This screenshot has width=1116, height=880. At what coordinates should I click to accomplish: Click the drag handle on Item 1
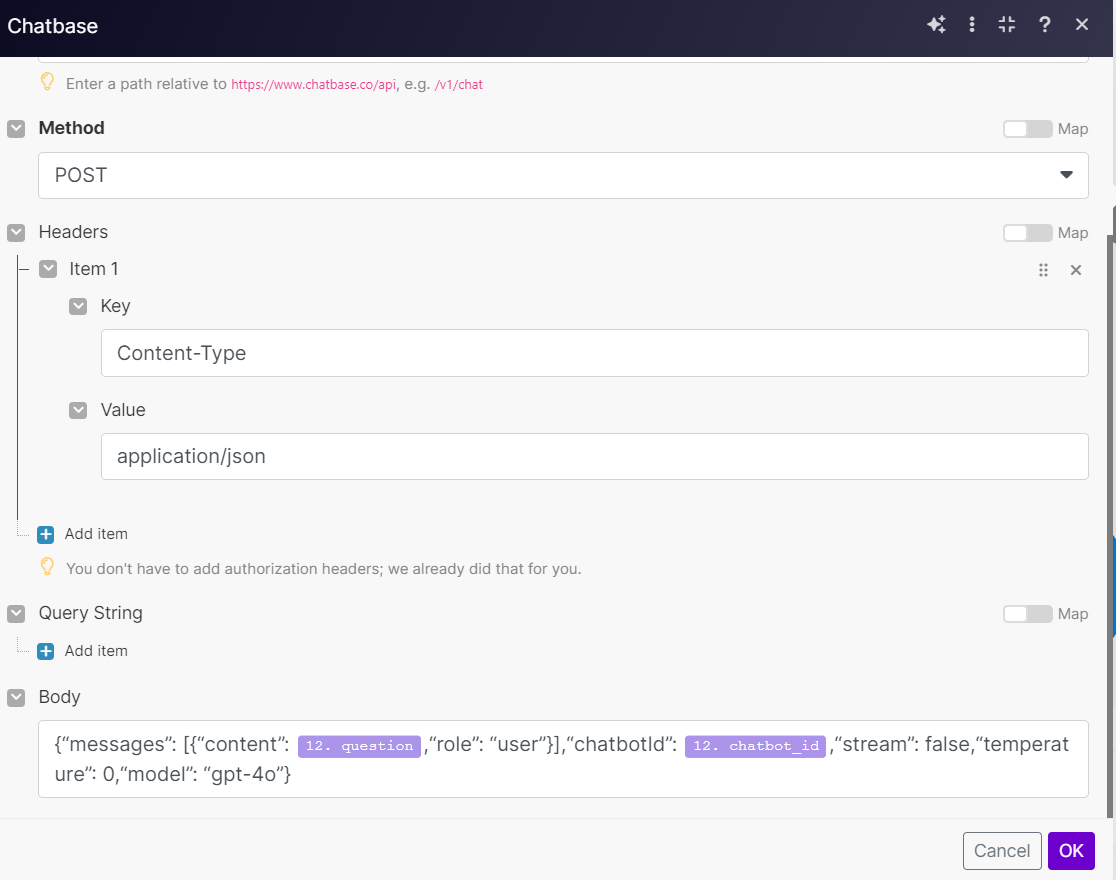tap(1044, 270)
